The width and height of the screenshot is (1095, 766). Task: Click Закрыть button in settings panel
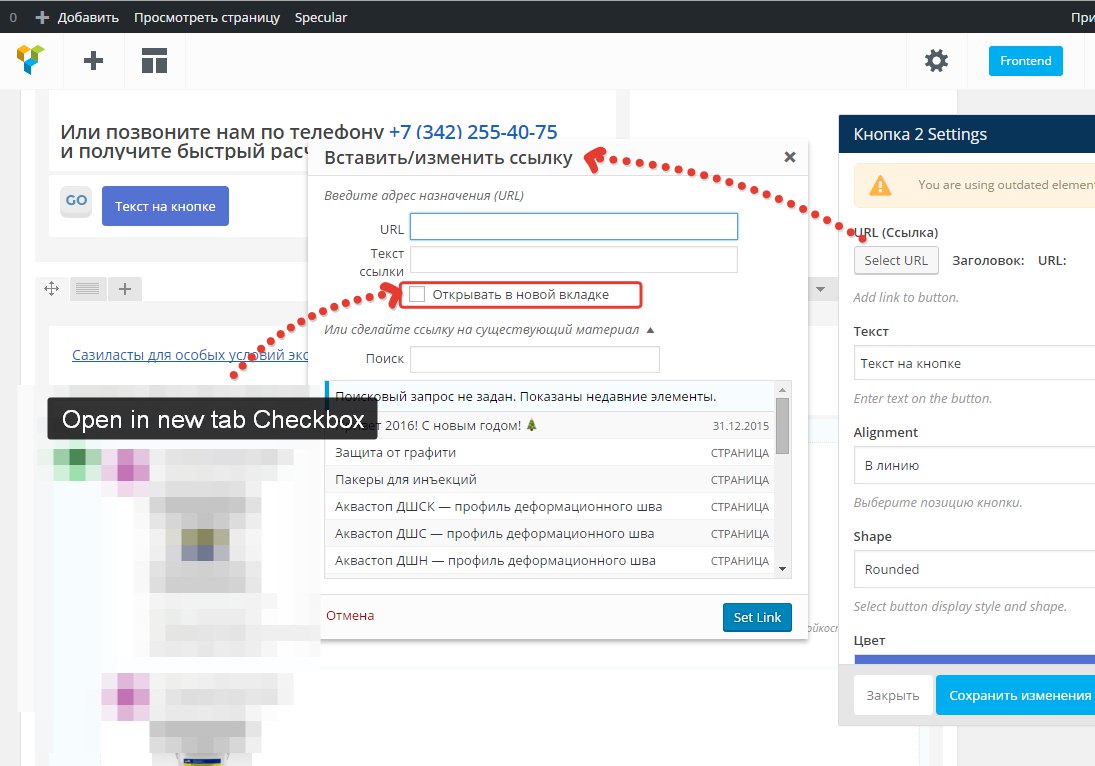pos(892,695)
